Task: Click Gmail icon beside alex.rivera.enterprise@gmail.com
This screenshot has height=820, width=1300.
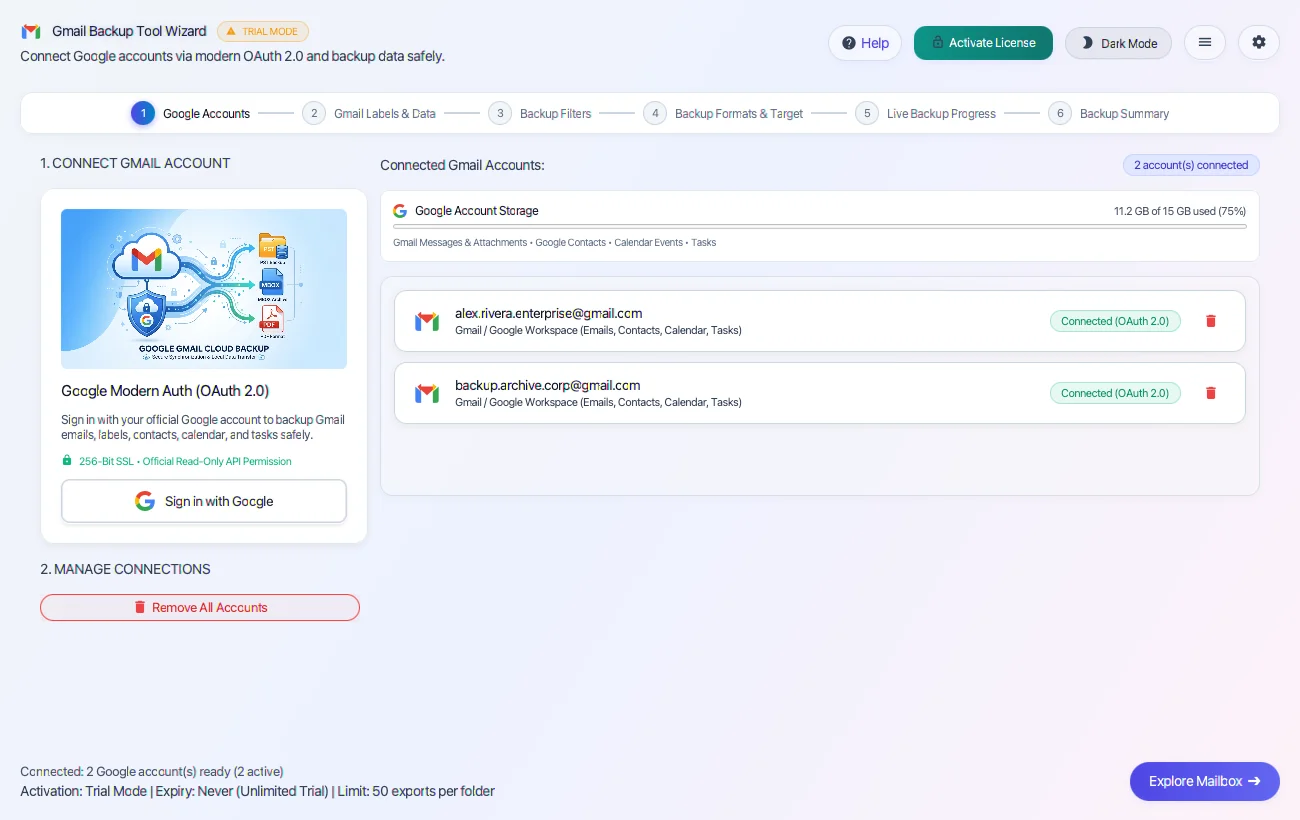Action: click(427, 321)
